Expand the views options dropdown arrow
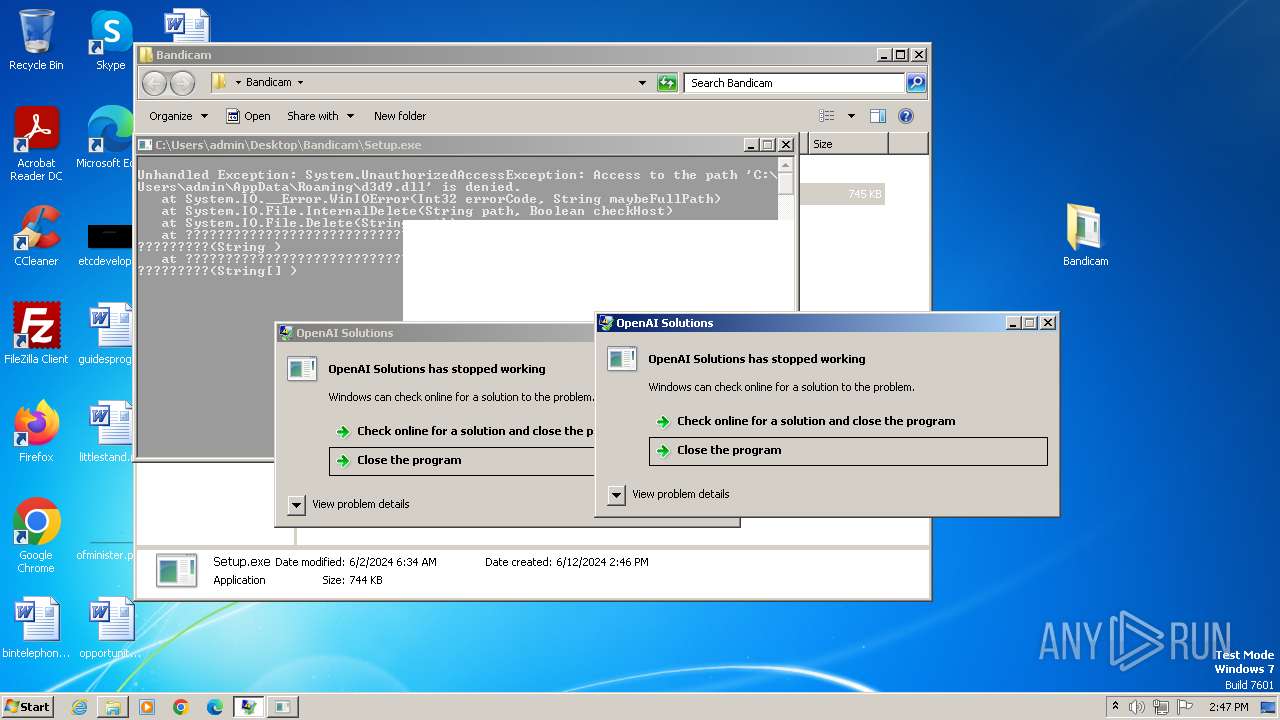Viewport: 1280px width, 720px height. 851,116
